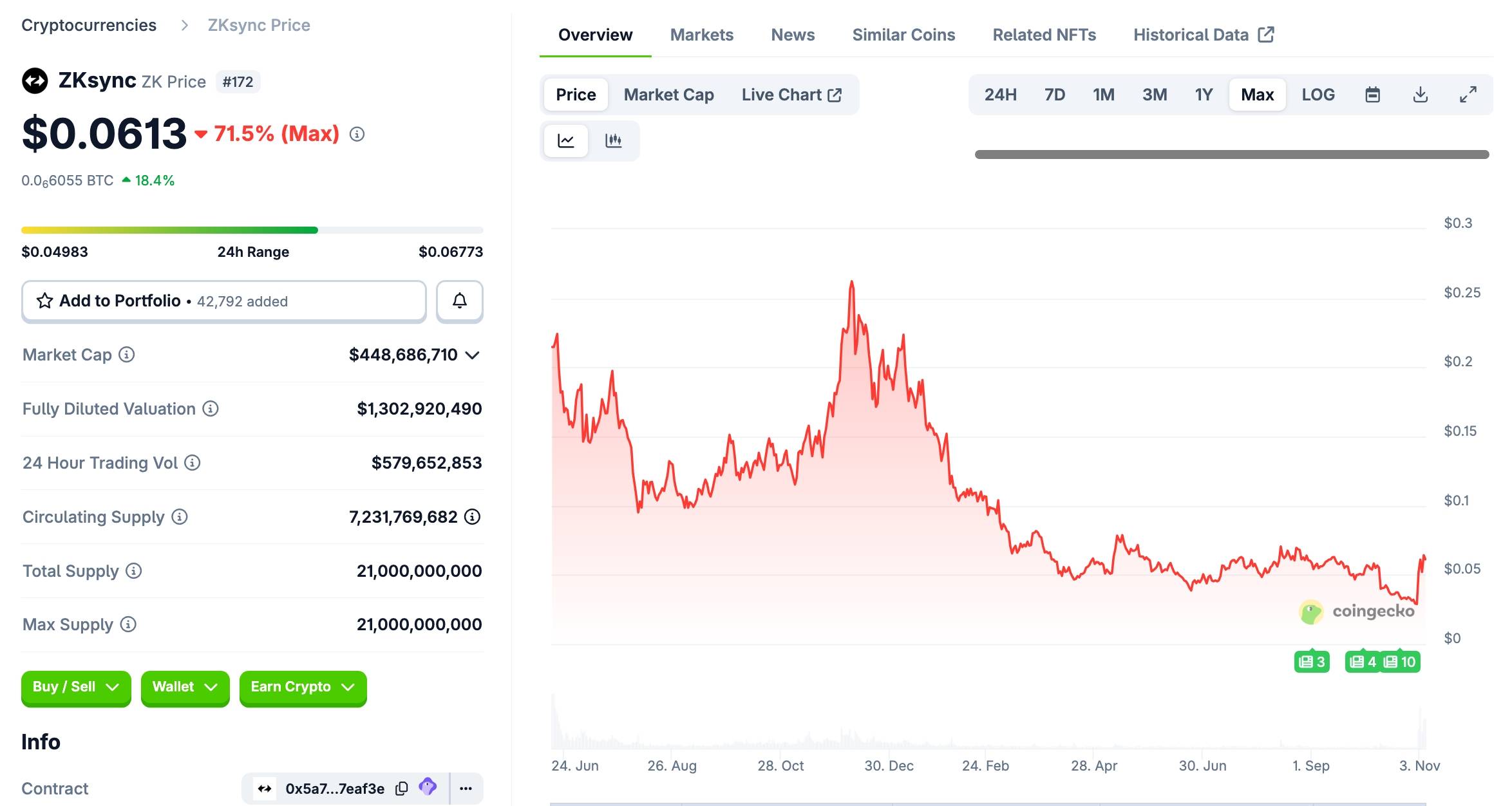Click the price alert bell icon
This screenshot has width=1512, height=806.
point(459,301)
